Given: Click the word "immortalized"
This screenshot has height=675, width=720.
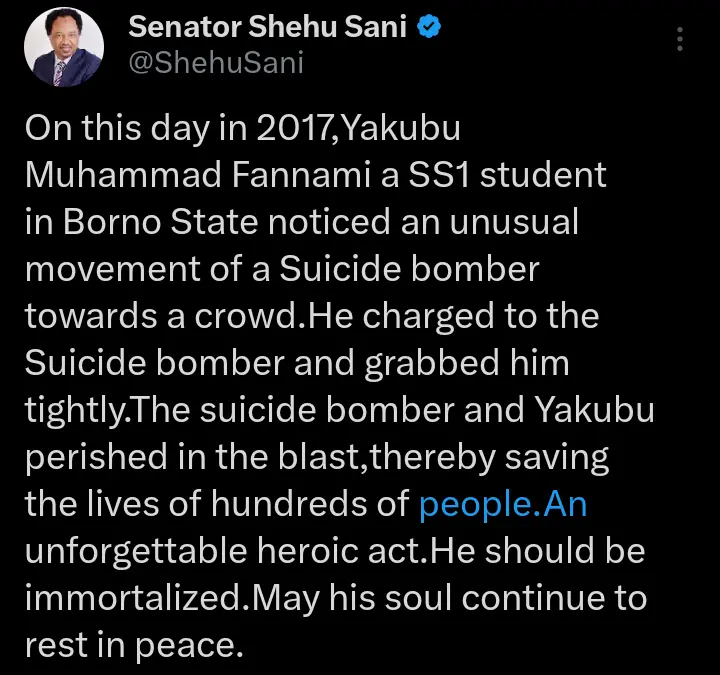Looking at the screenshot, I should [134, 599].
